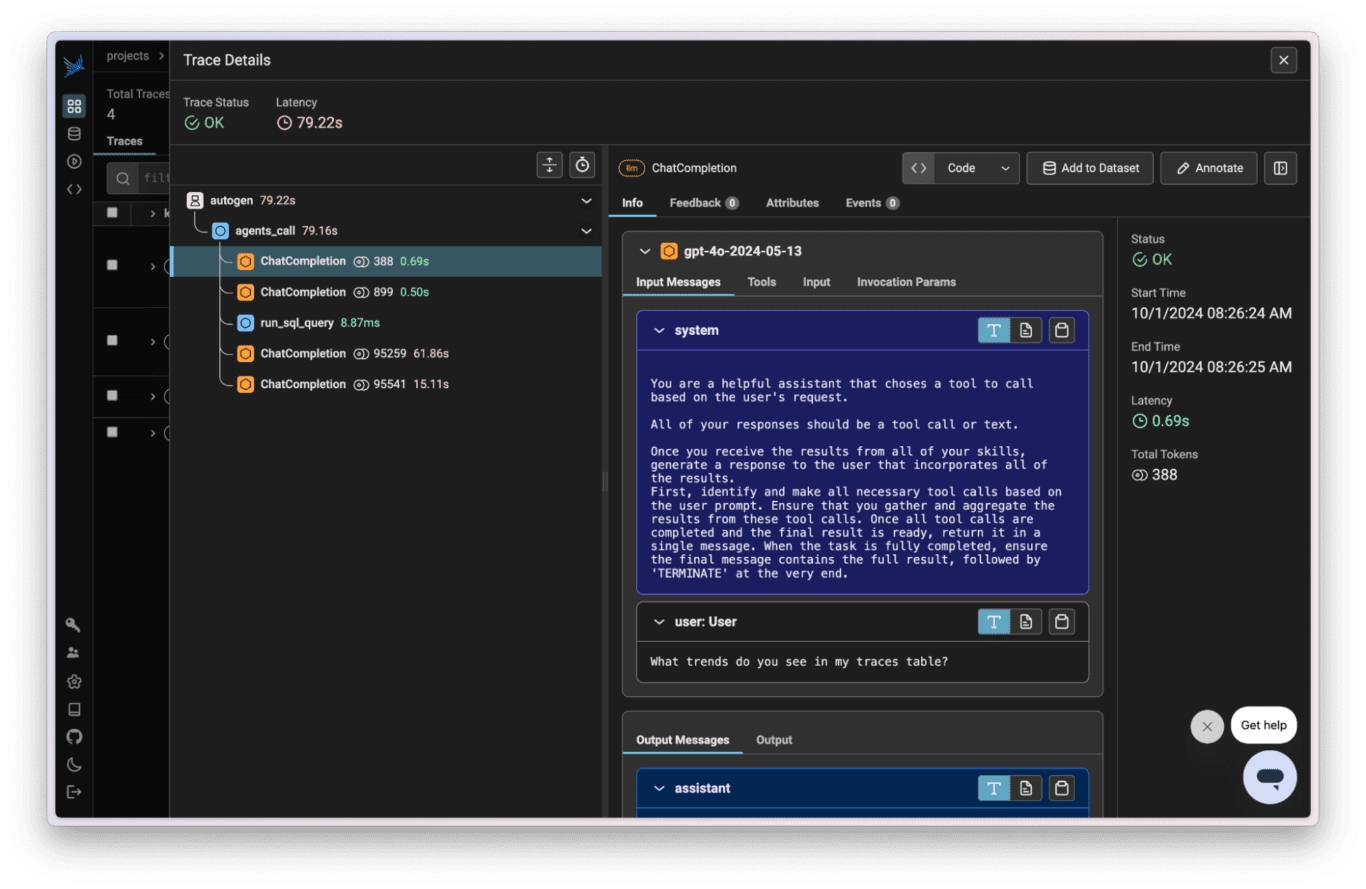
Task: Switch theme using the moon icon
Action: (x=74, y=765)
